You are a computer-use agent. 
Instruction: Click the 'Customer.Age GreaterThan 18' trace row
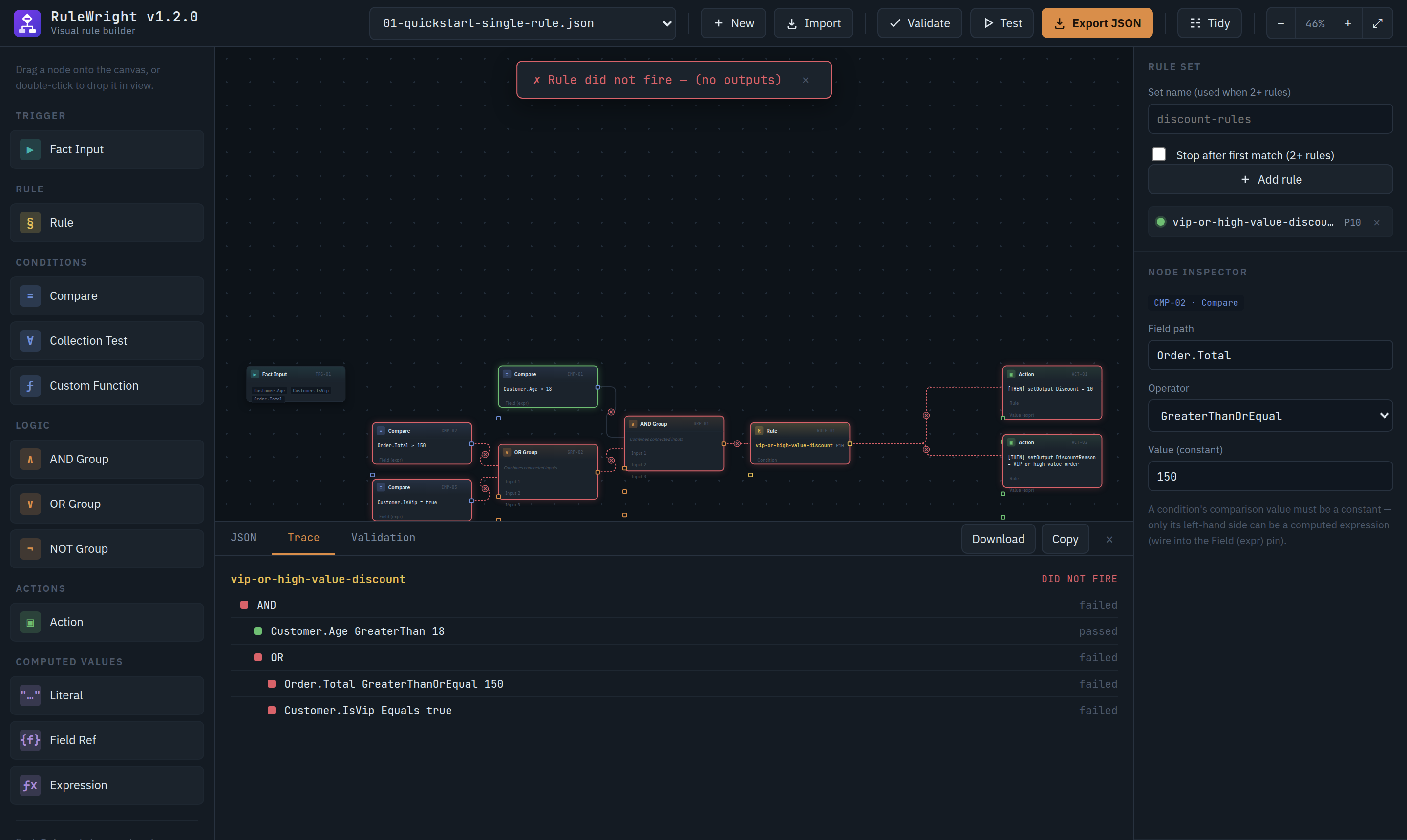(674, 631)
